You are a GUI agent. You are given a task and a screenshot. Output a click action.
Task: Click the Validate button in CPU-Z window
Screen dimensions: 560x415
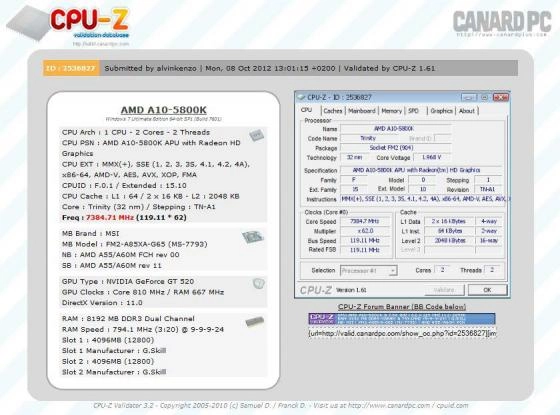(x=444, y=290)
